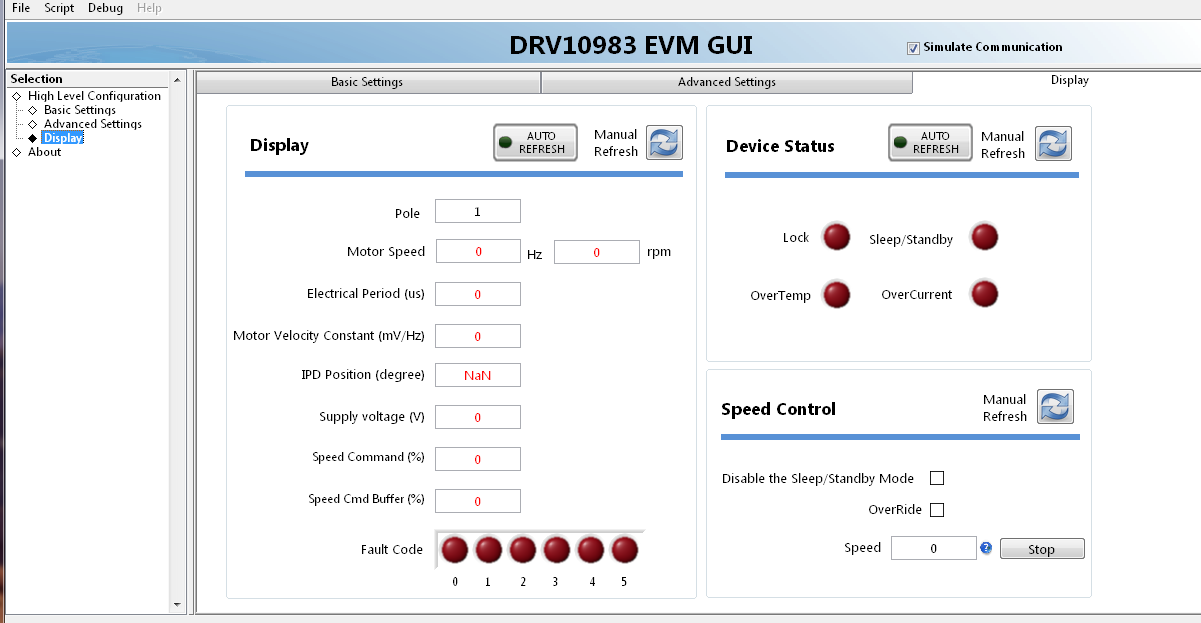Switch to the Advanced Settings tab
Screen dimensions: 1201x623
[x=727, y=82]
